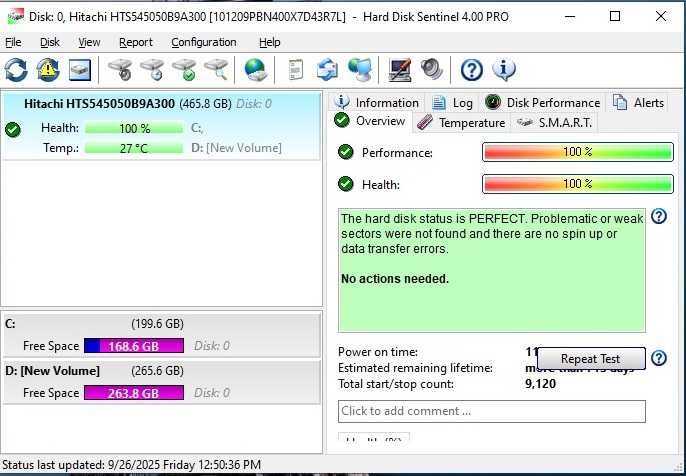The width and height of the screenshot is (686, 476).
Task: Click the monitor with pen configuration icon
Action: (400, 70)
